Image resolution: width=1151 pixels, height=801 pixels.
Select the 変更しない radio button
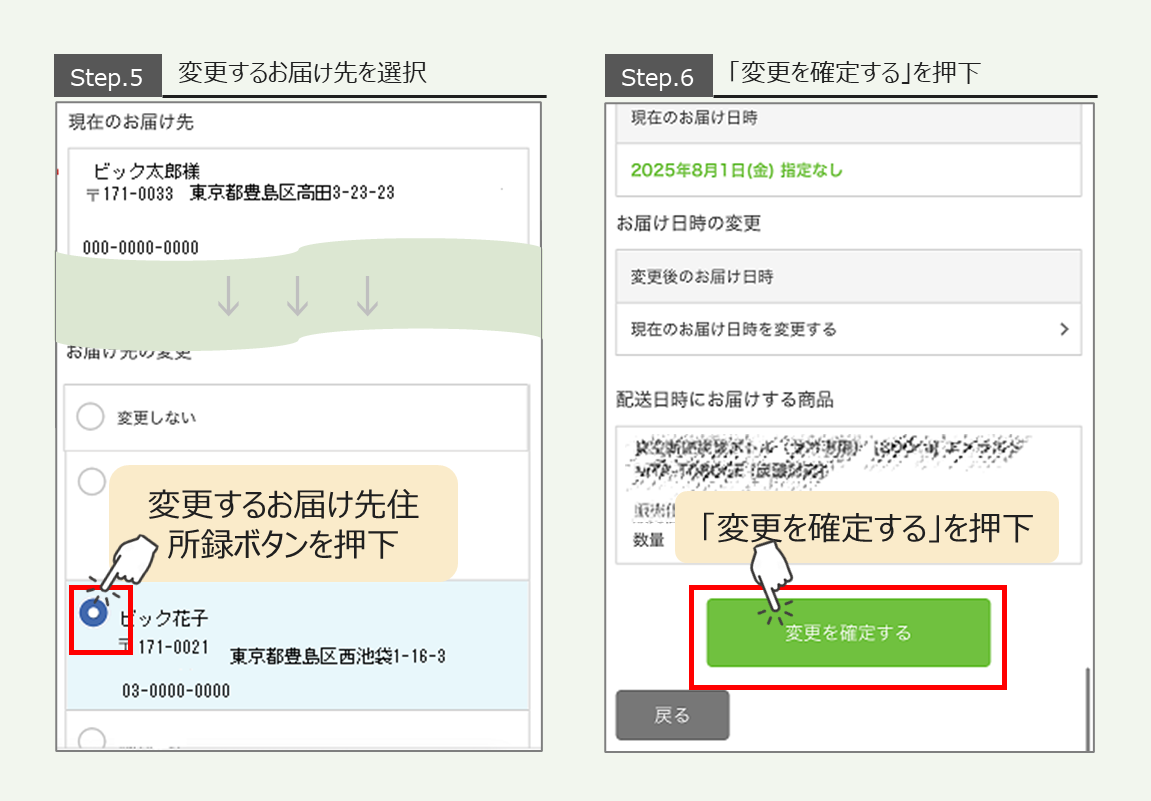coord(91,417)
